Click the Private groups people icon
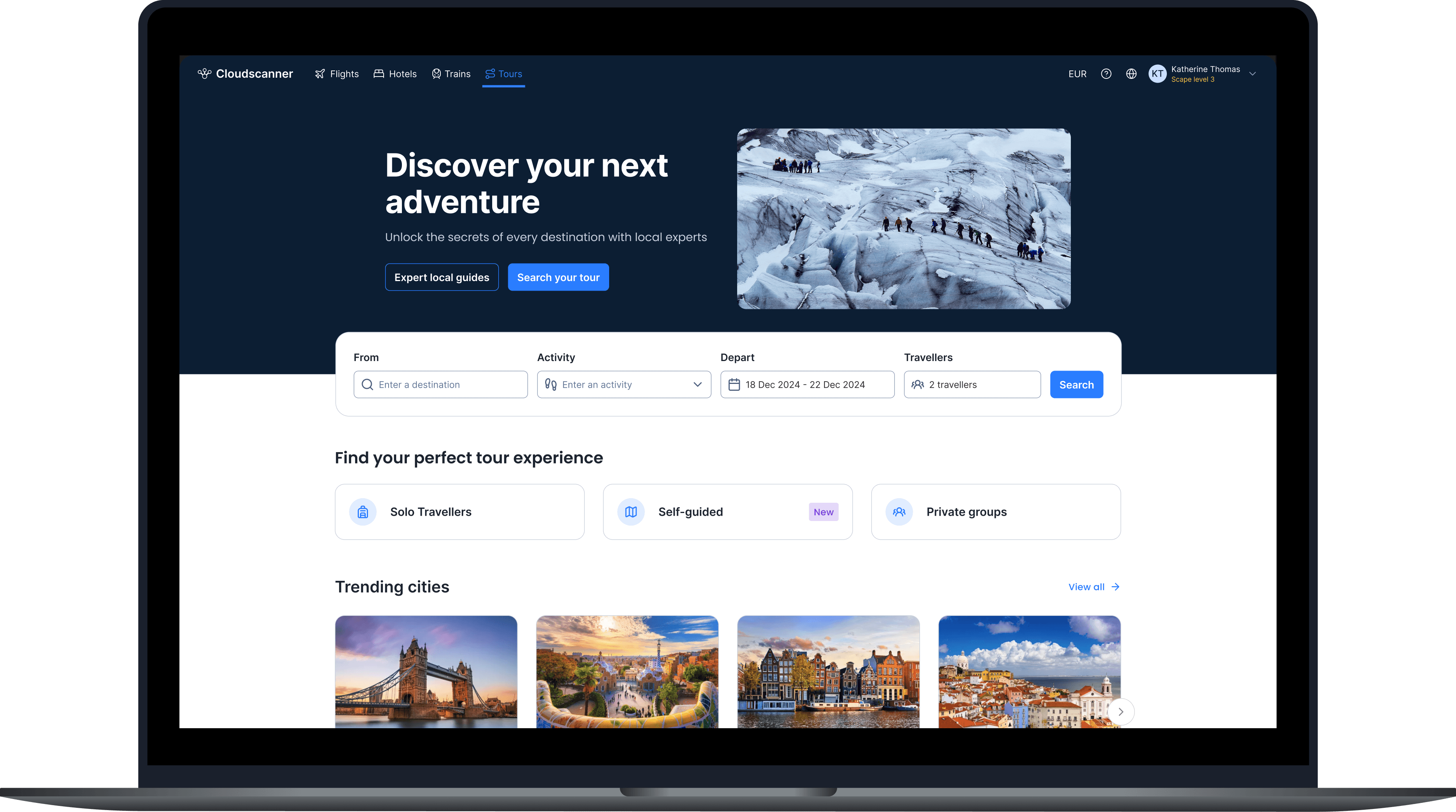 point(899,512)
